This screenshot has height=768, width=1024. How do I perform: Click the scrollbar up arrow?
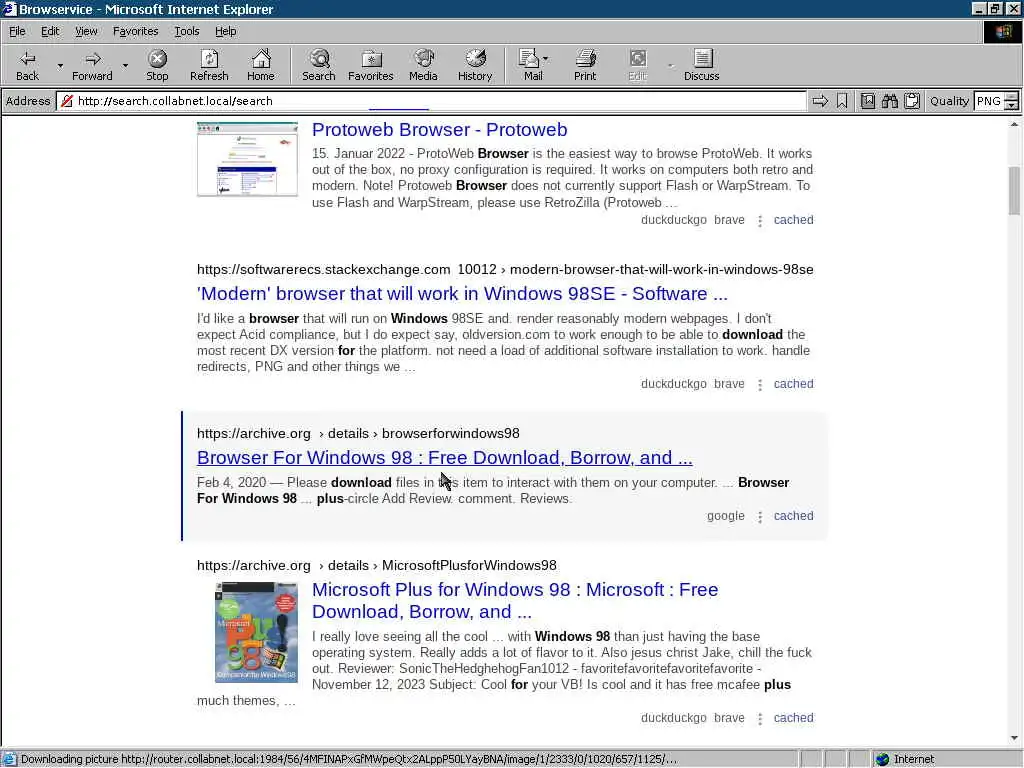coord(1014,124)
